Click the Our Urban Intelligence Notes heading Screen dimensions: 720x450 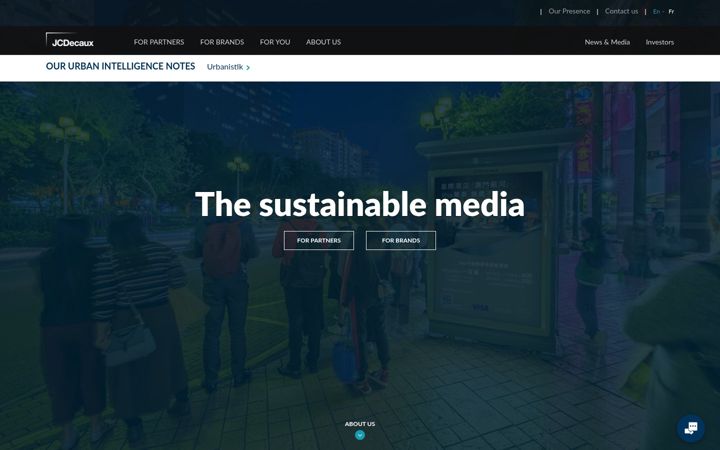click(120, 66)
